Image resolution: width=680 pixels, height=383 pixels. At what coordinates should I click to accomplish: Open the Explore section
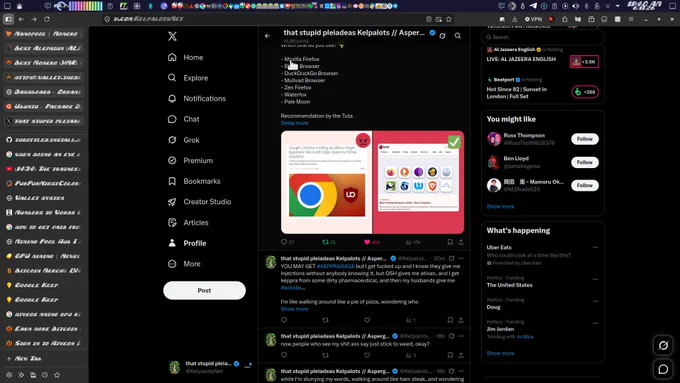point(188,78)
